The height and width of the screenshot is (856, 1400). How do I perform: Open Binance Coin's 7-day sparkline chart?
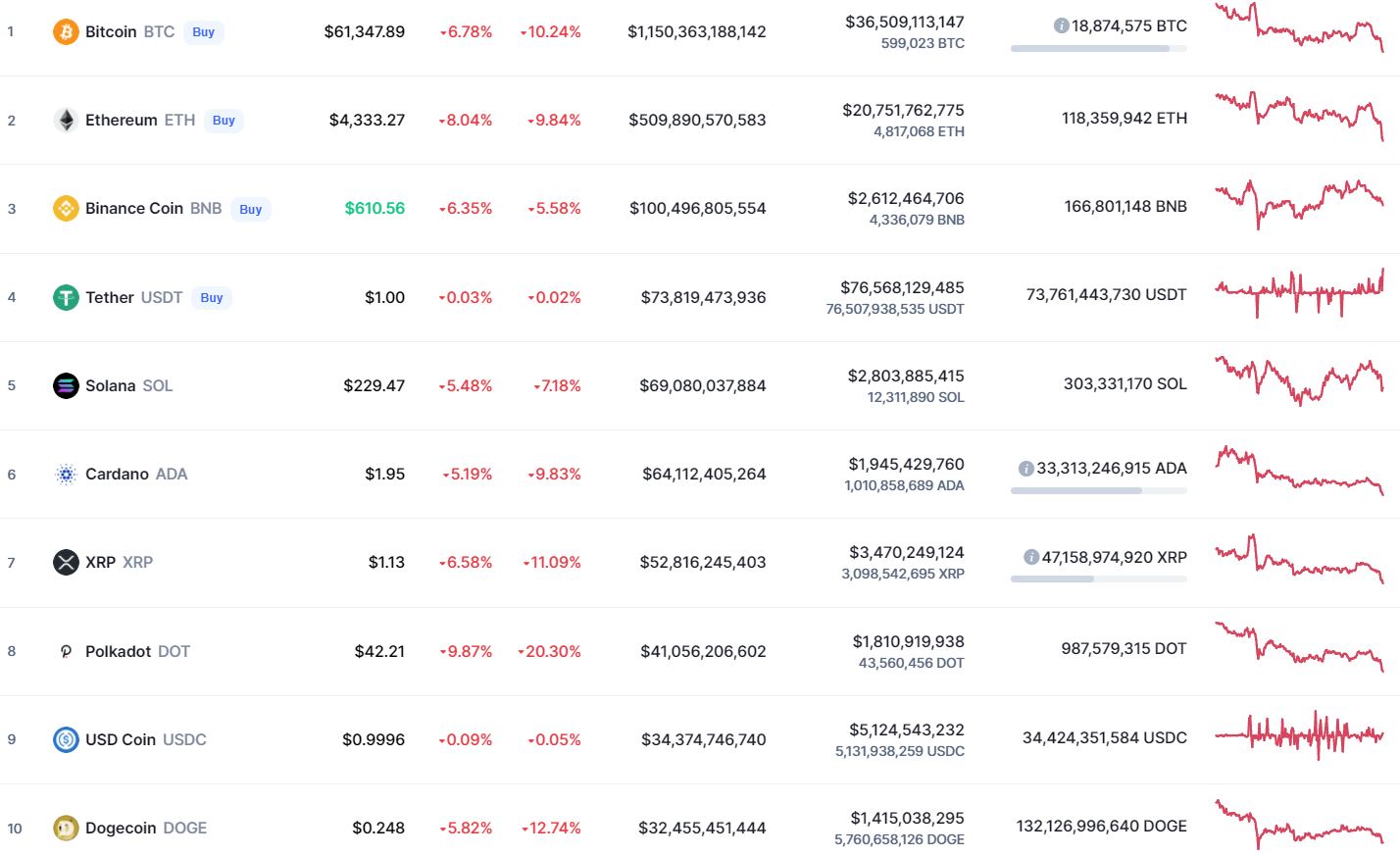pyautogui.click(x=1299, y=203)
